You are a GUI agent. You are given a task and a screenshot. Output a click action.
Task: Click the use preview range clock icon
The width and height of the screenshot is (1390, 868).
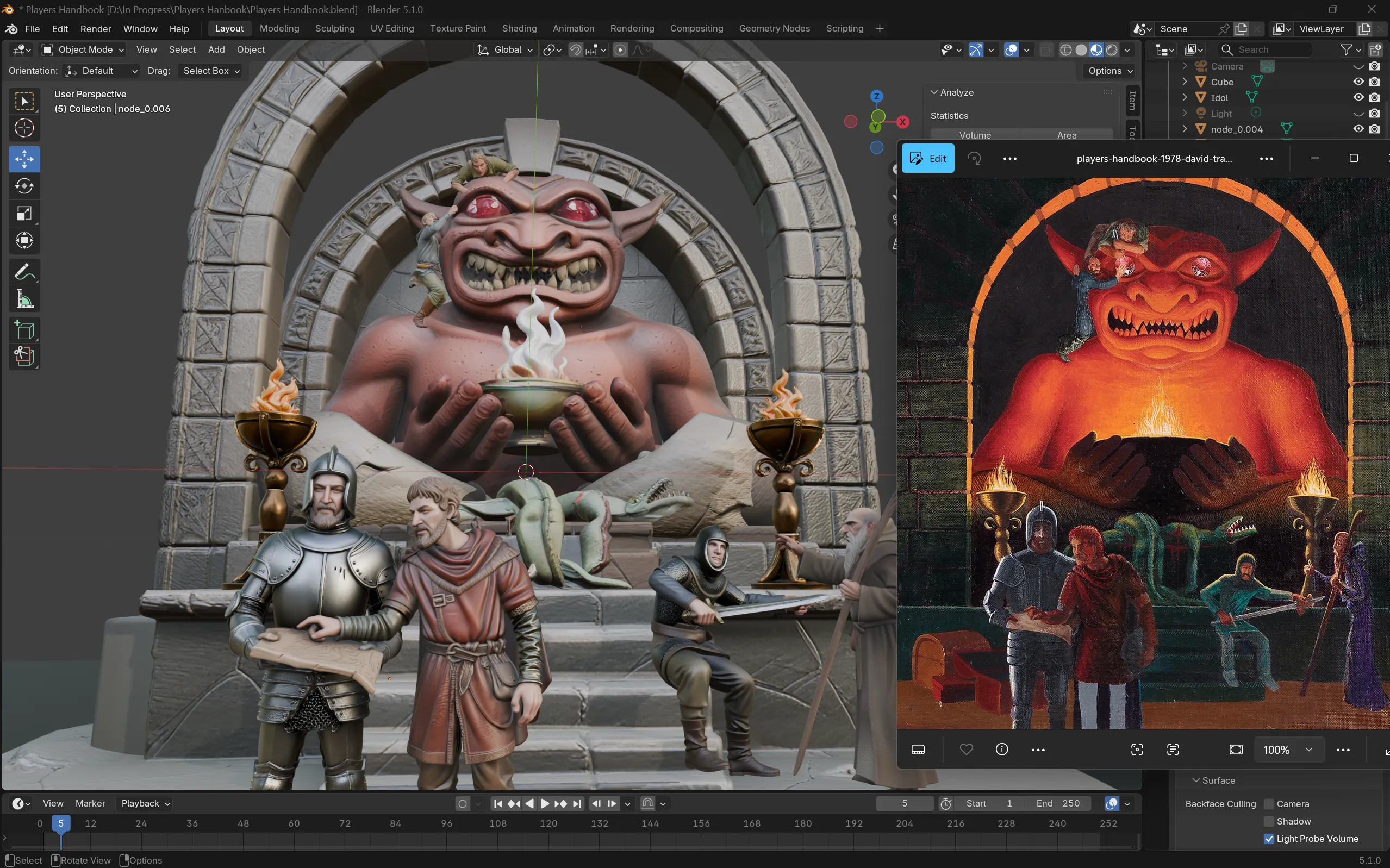pyautogui.click(x=946, y=804)
